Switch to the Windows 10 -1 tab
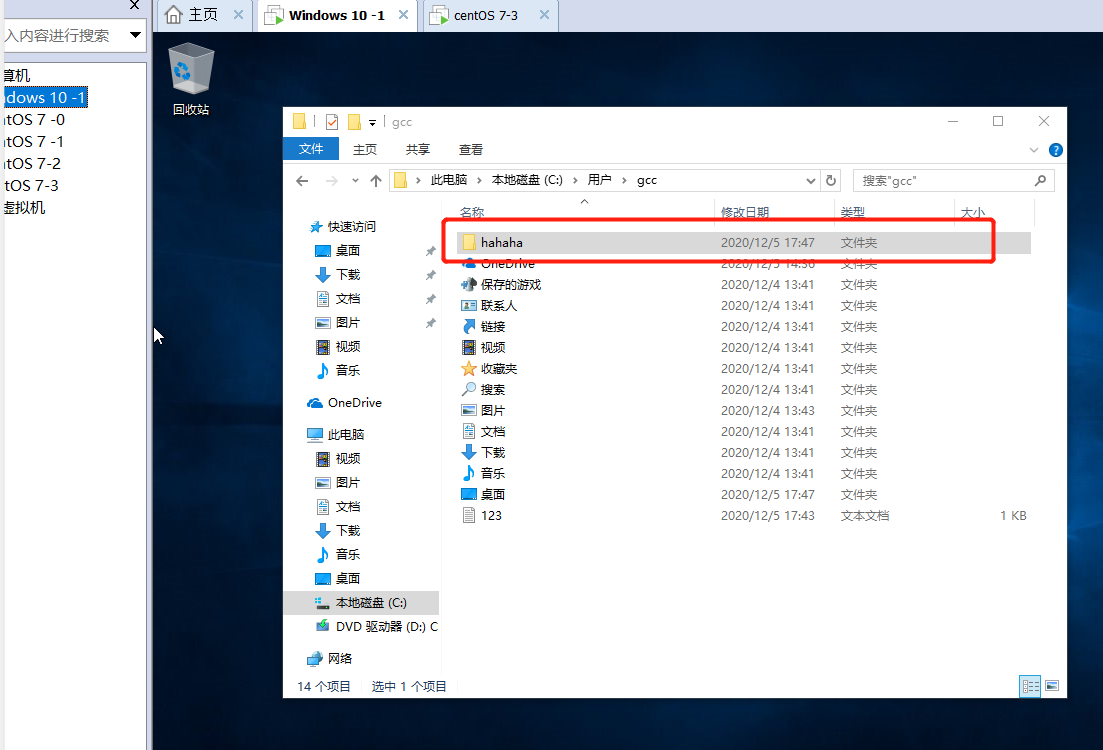Image resolution: width=1103 pixels, height=750 pixels. coord(337,15)
